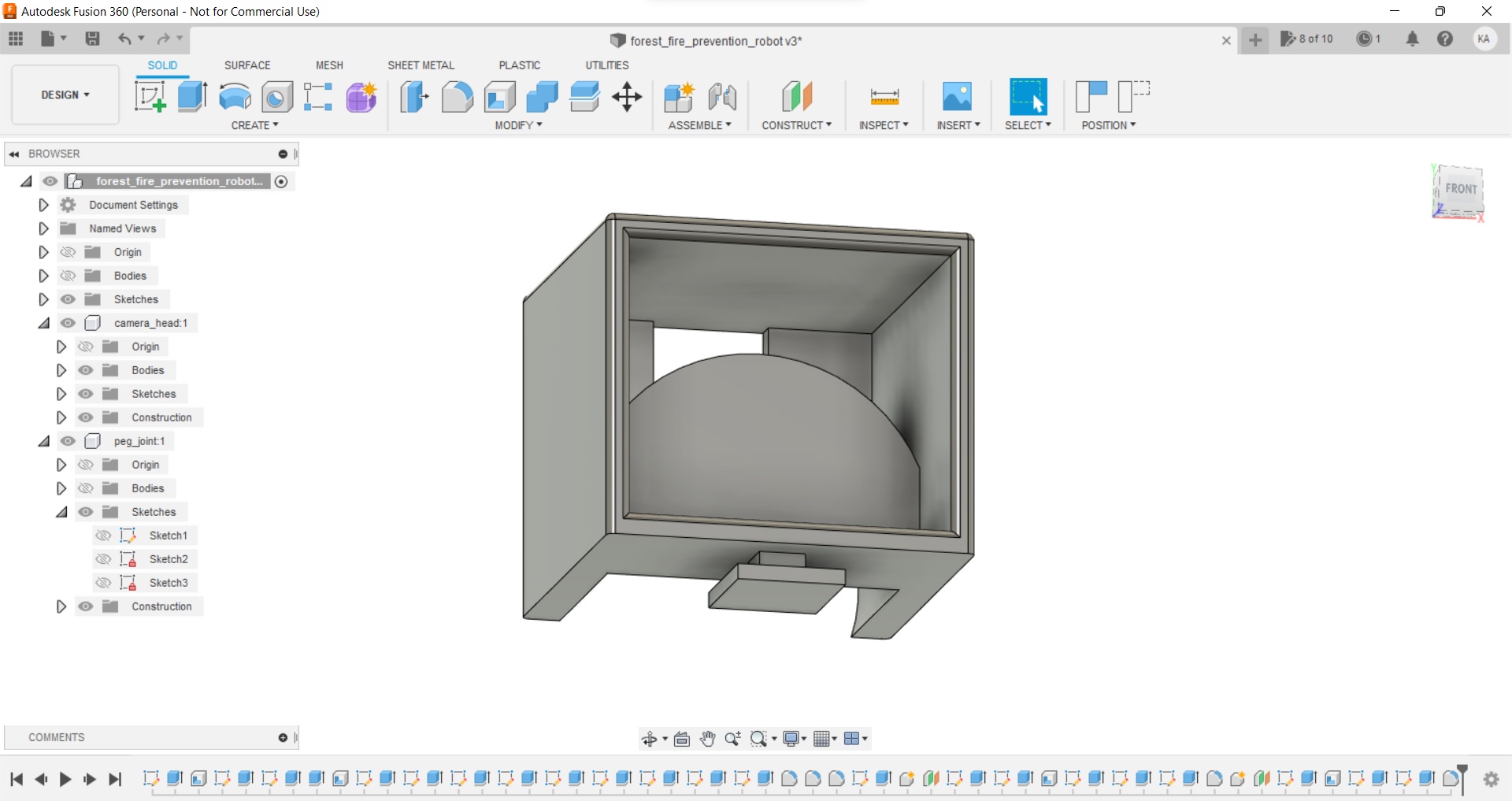This screenshot has height=801, width=1512.
Task: Step timeline back one feature
Action: click(x=41, y=780)
